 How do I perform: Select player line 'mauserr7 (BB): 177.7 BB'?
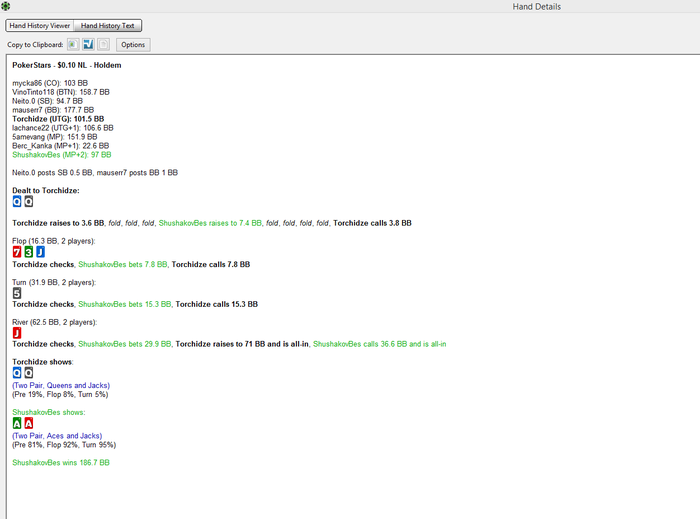coord(53,110)
